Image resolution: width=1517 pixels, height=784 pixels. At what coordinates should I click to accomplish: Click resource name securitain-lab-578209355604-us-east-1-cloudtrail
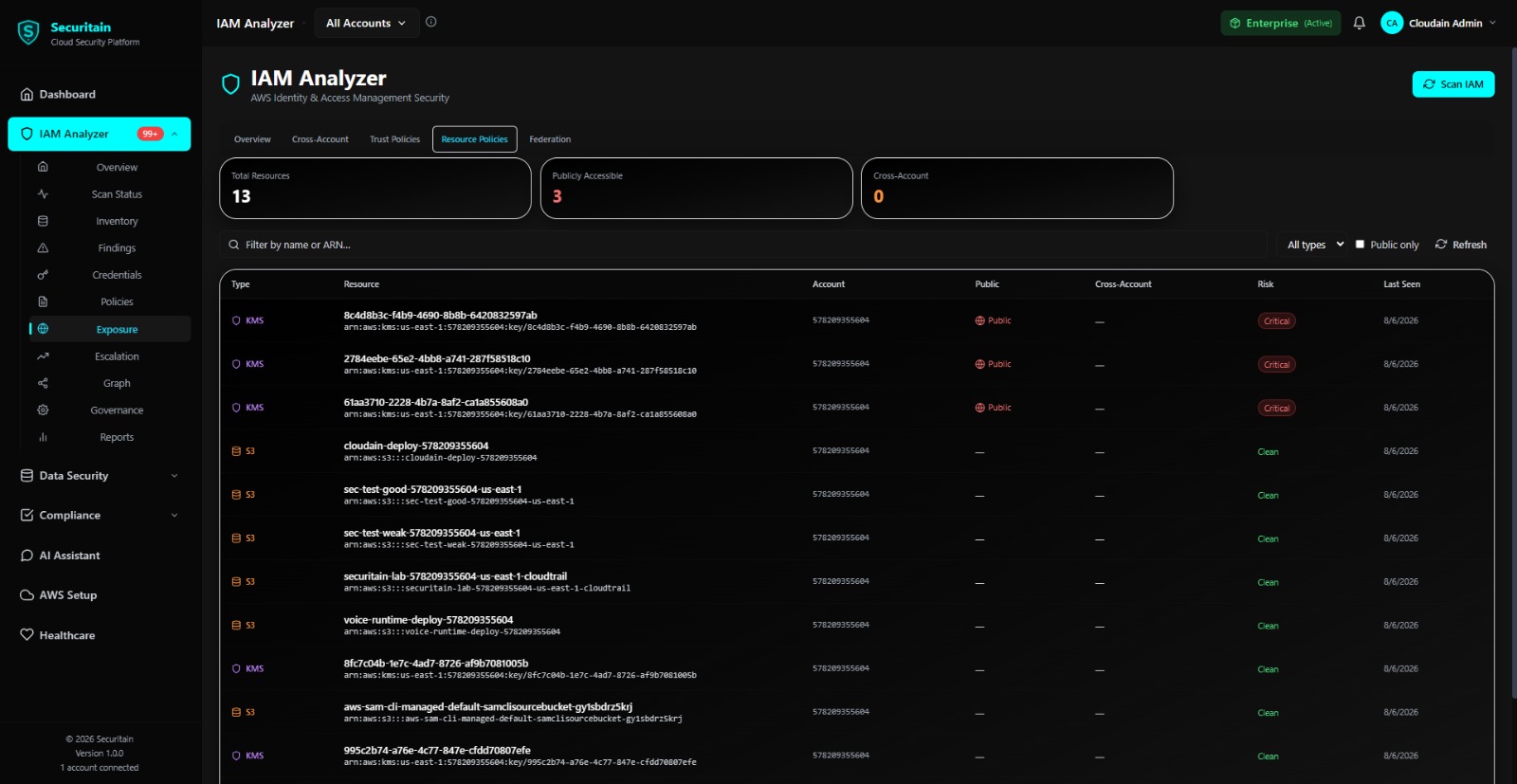455,576
